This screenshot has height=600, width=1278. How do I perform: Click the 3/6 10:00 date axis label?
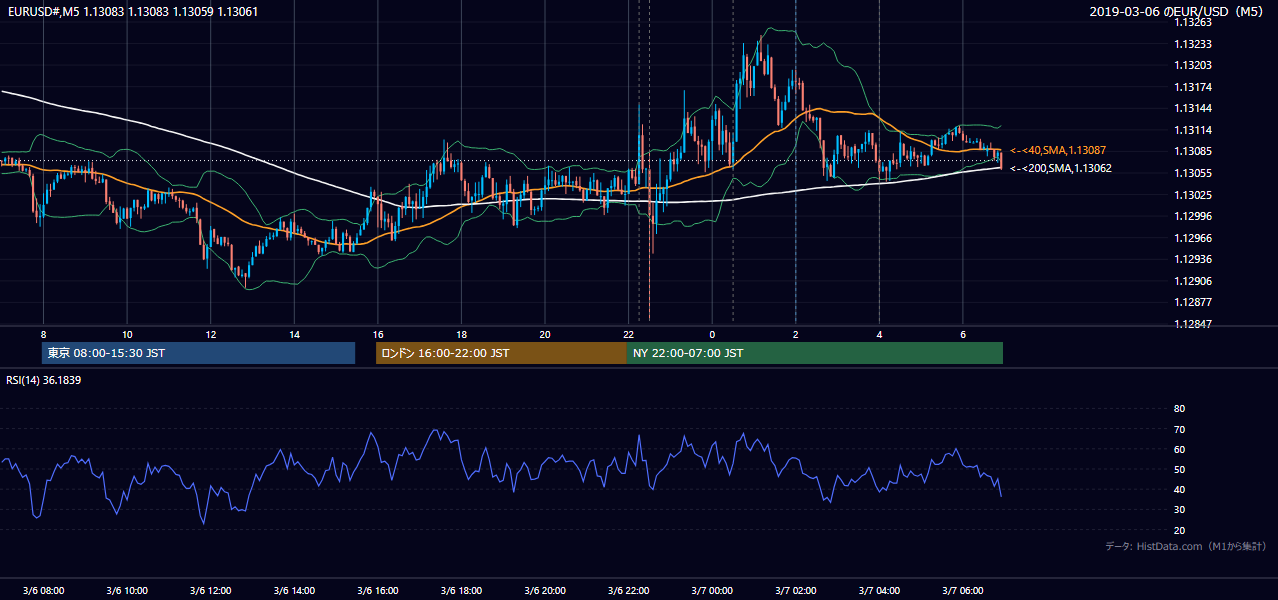tap(127, 591)
